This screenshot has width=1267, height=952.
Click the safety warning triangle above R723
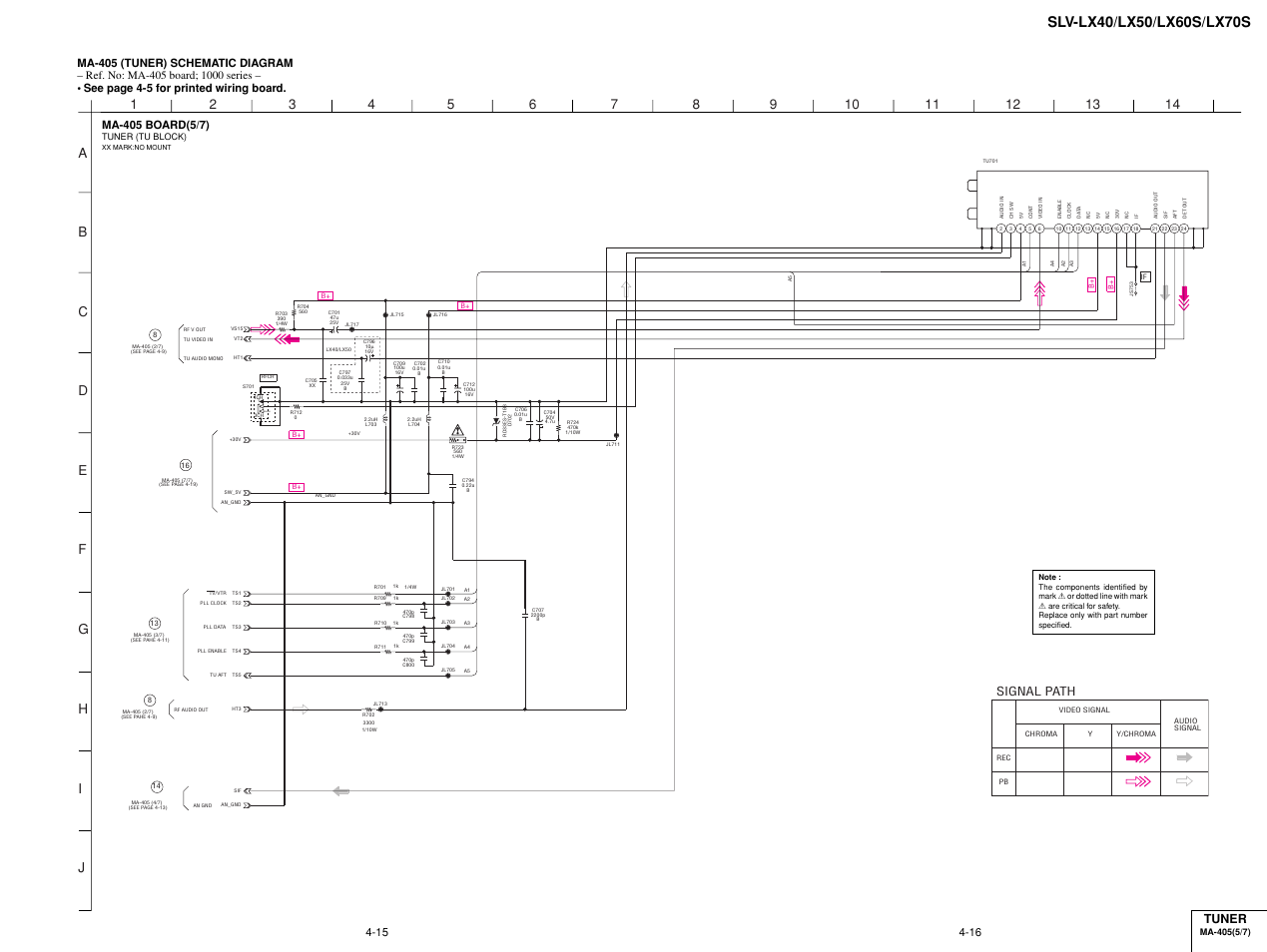coord(459,430)
